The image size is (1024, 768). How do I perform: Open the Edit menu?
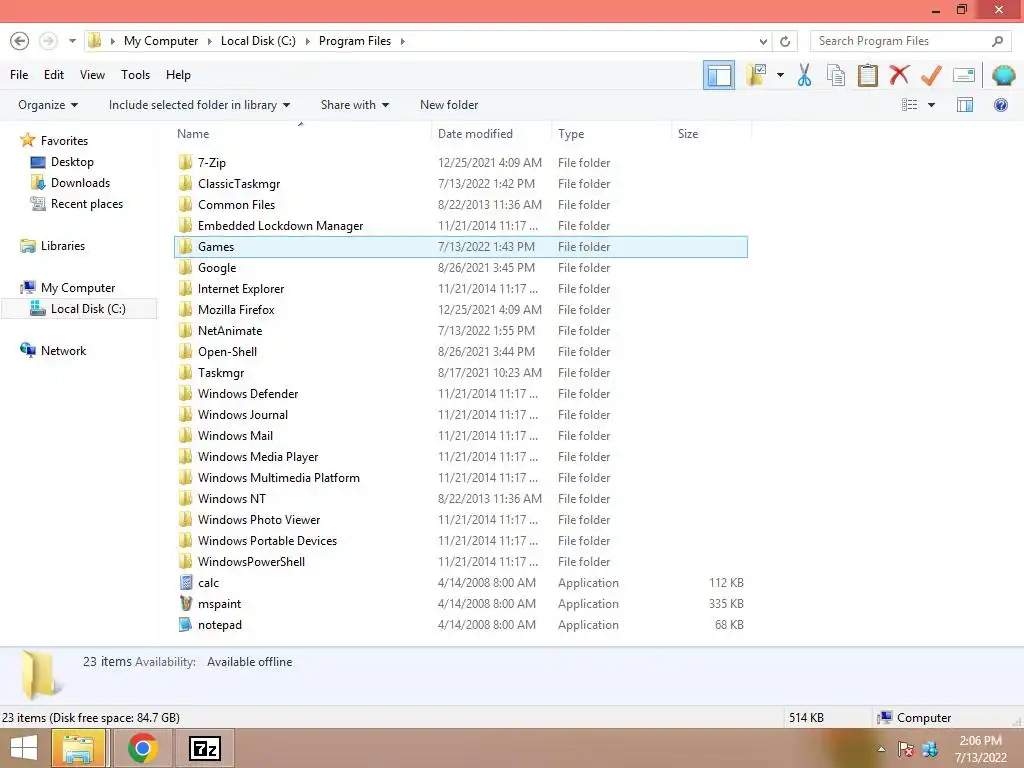[54, 75]
